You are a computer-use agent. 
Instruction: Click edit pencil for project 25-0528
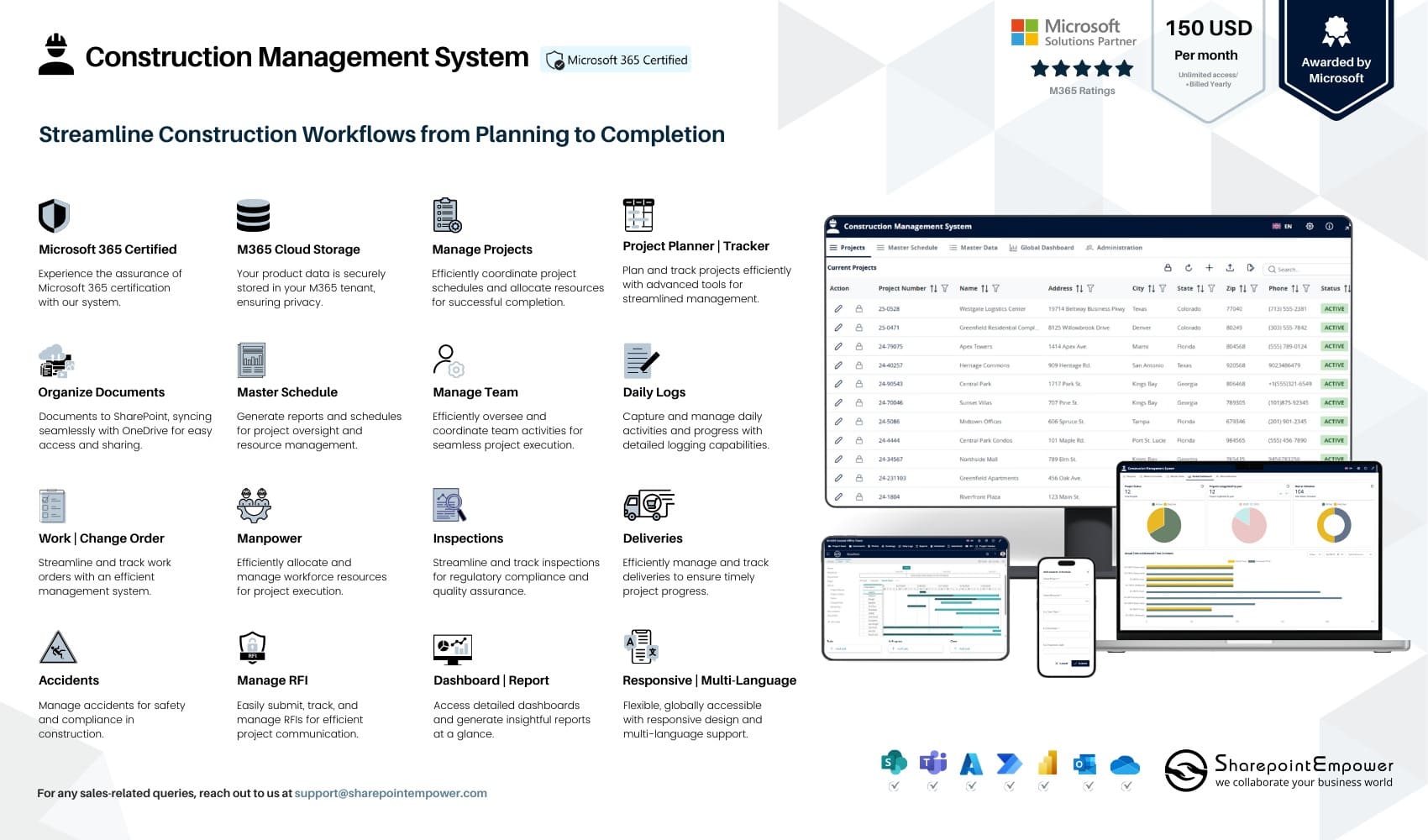click(x=838, y=309)
